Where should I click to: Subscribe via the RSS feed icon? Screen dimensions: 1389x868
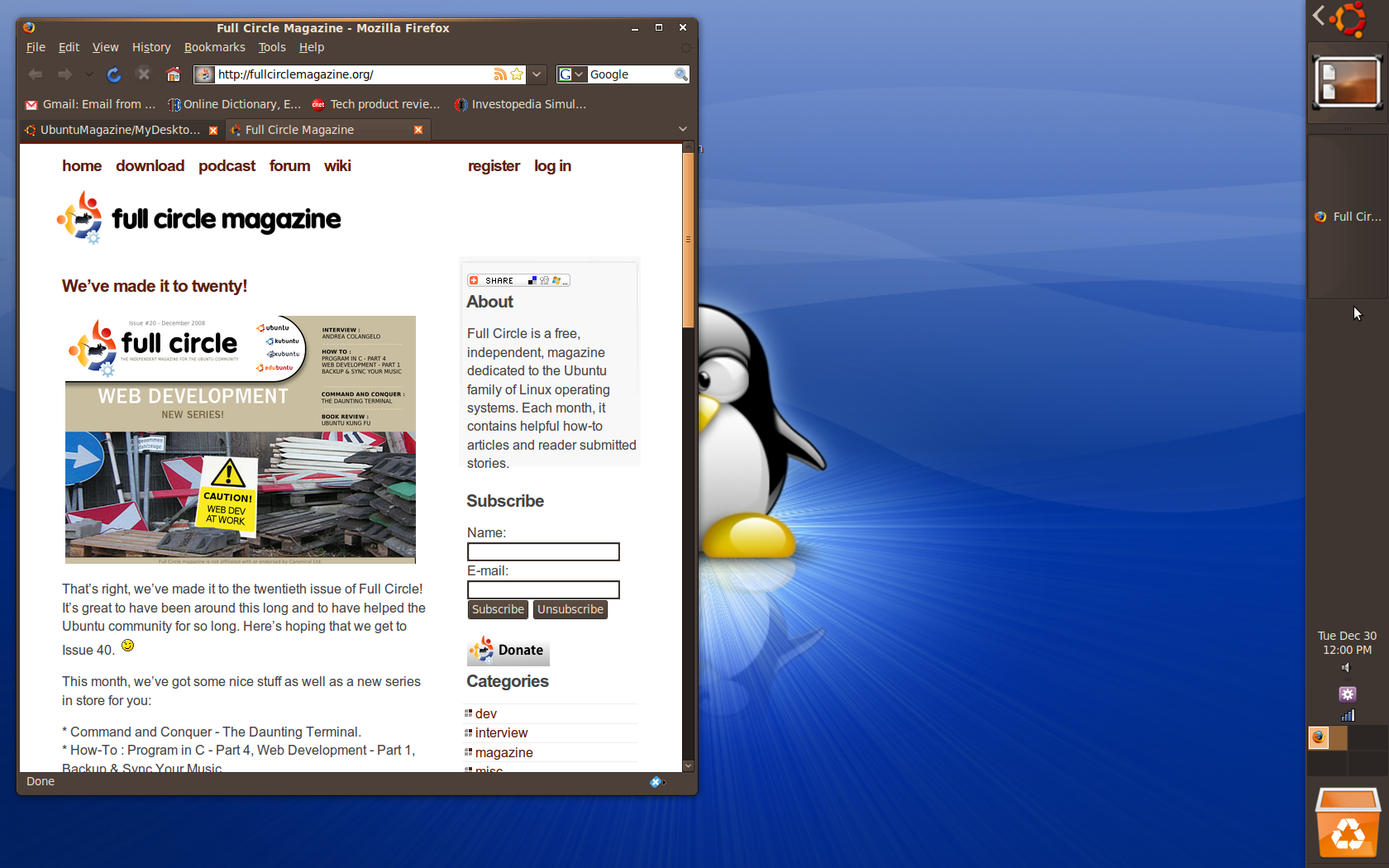500,74
